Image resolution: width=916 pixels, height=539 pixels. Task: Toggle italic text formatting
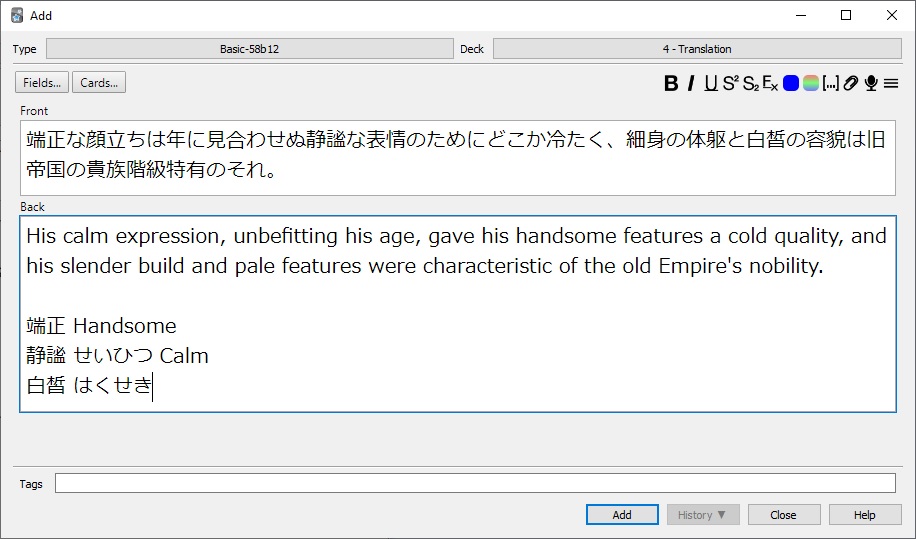[691, 84]
